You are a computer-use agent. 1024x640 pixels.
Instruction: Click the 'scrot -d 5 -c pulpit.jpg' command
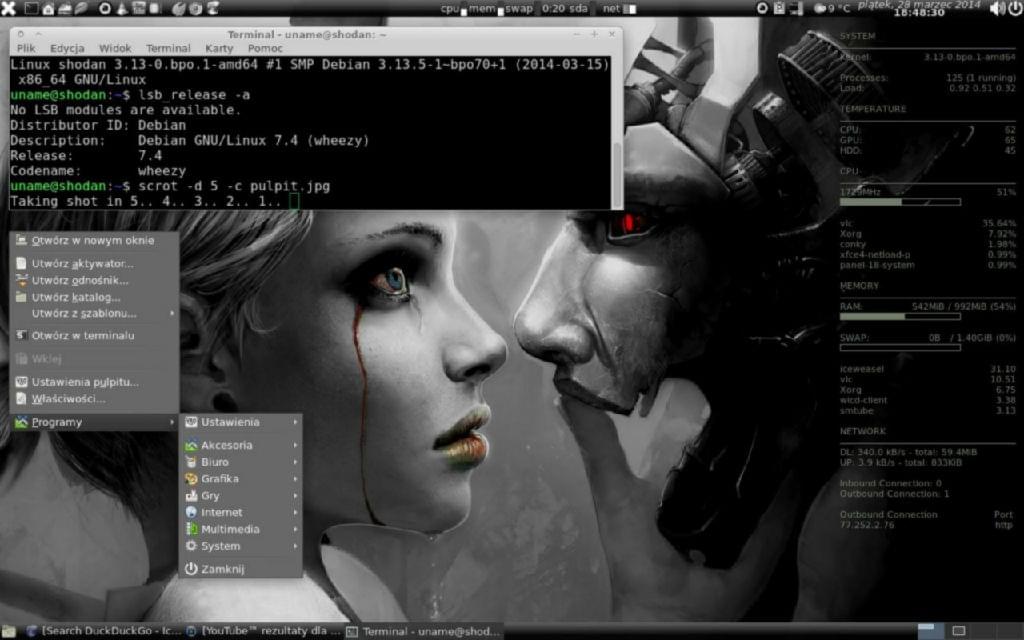pyautogui.click(x=234, y=186)
